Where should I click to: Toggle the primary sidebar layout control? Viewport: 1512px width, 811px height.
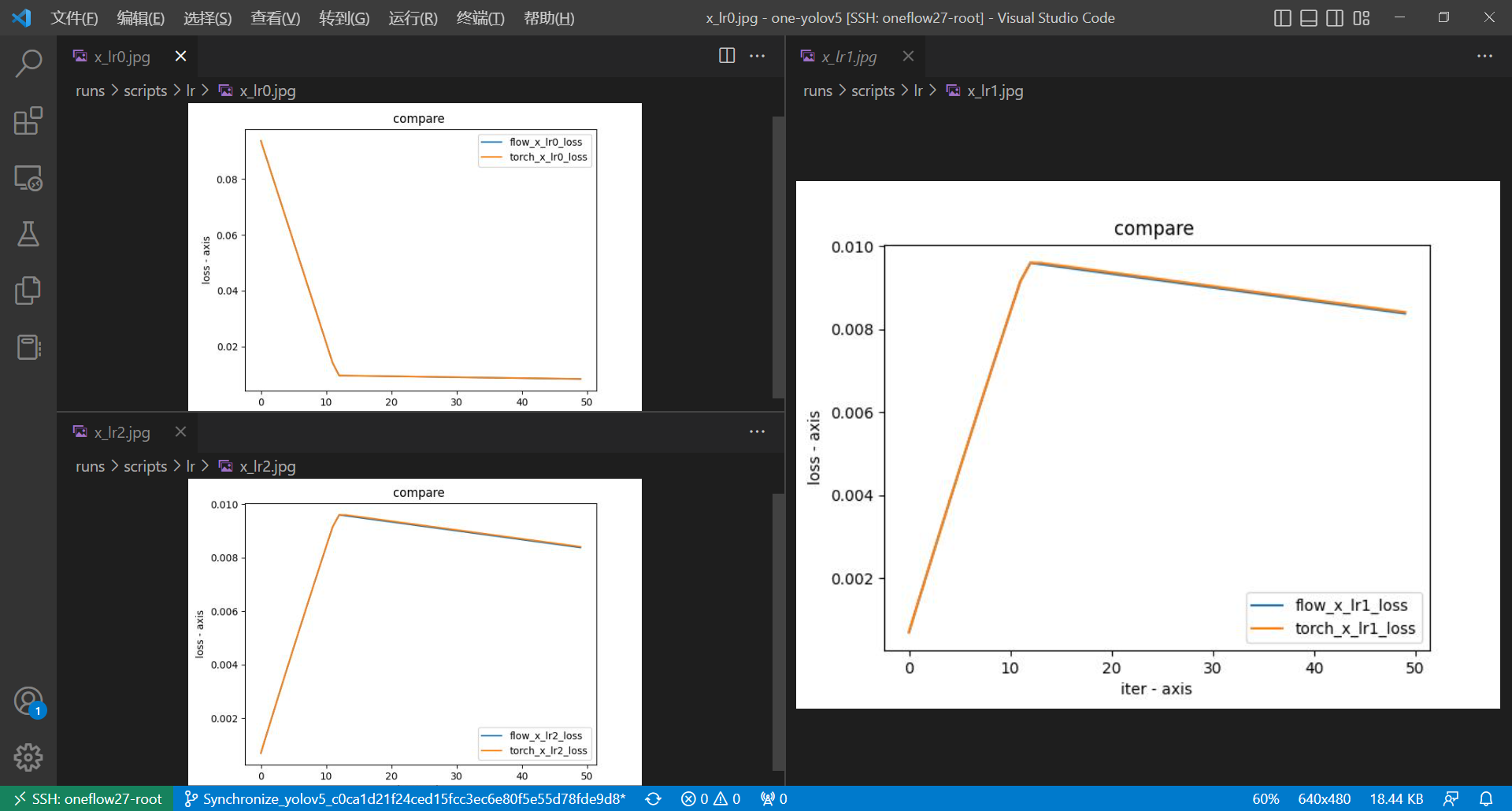[x=1281, y=17]
